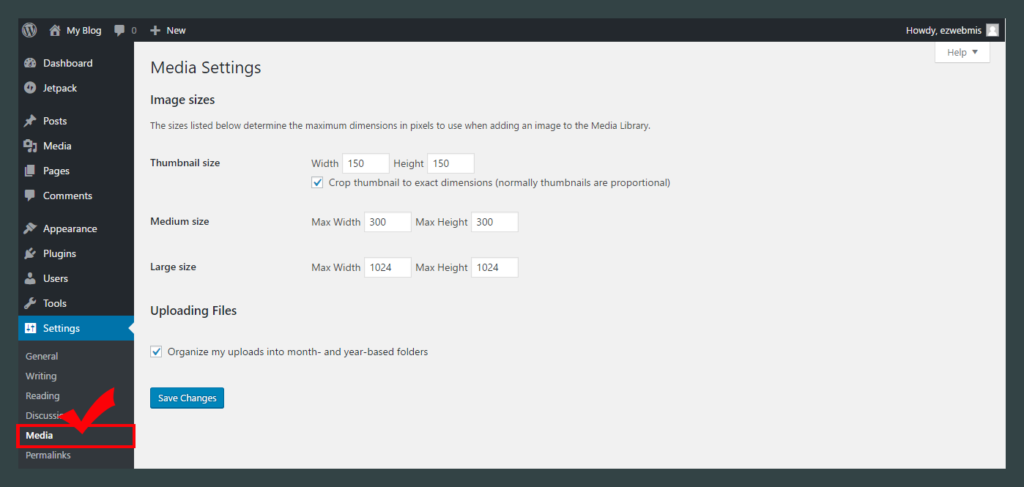
Task: Click the Plugins plug icon
Action: pyautogui.click(x=30, y=253)
